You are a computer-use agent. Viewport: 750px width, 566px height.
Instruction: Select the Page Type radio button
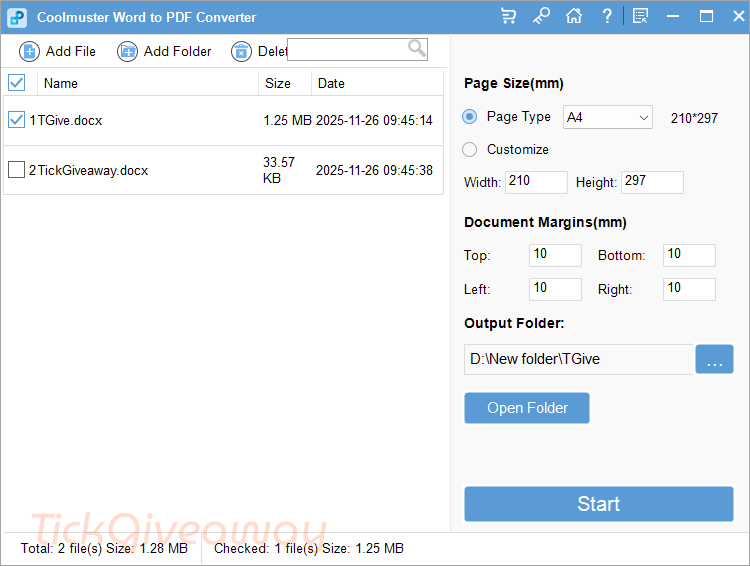pyautogui.click(x=470, y=117)
